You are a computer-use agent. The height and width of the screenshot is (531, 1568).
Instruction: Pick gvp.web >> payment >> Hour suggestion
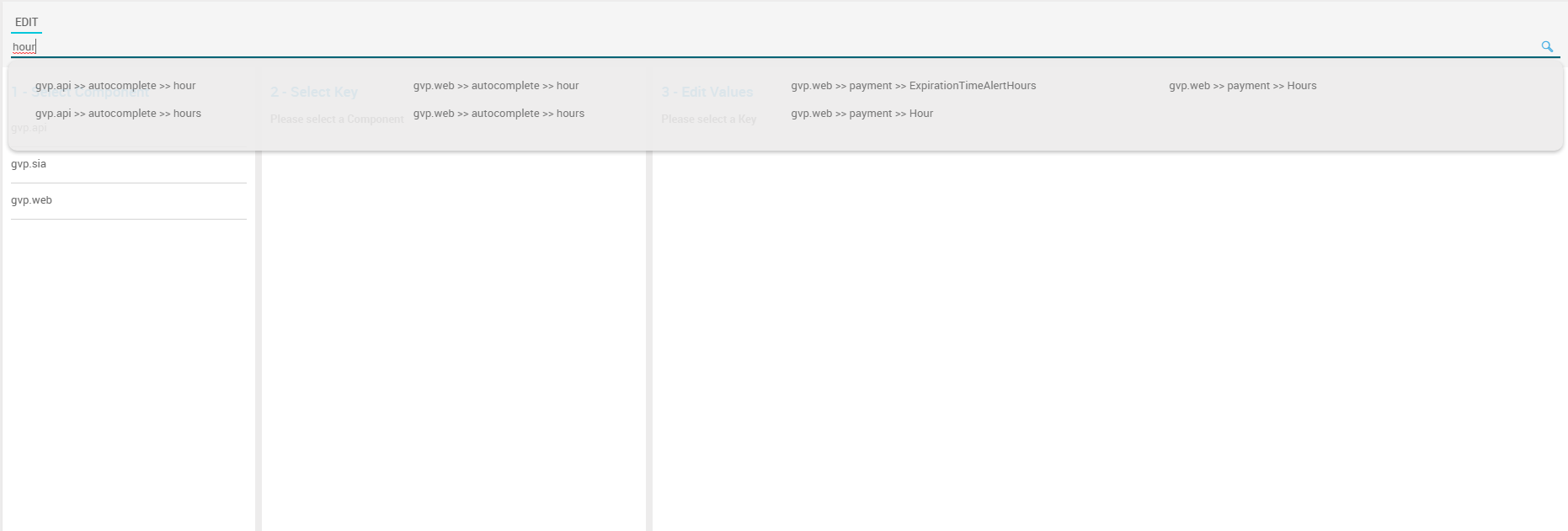pyautogui.click(x=861, y=114)
